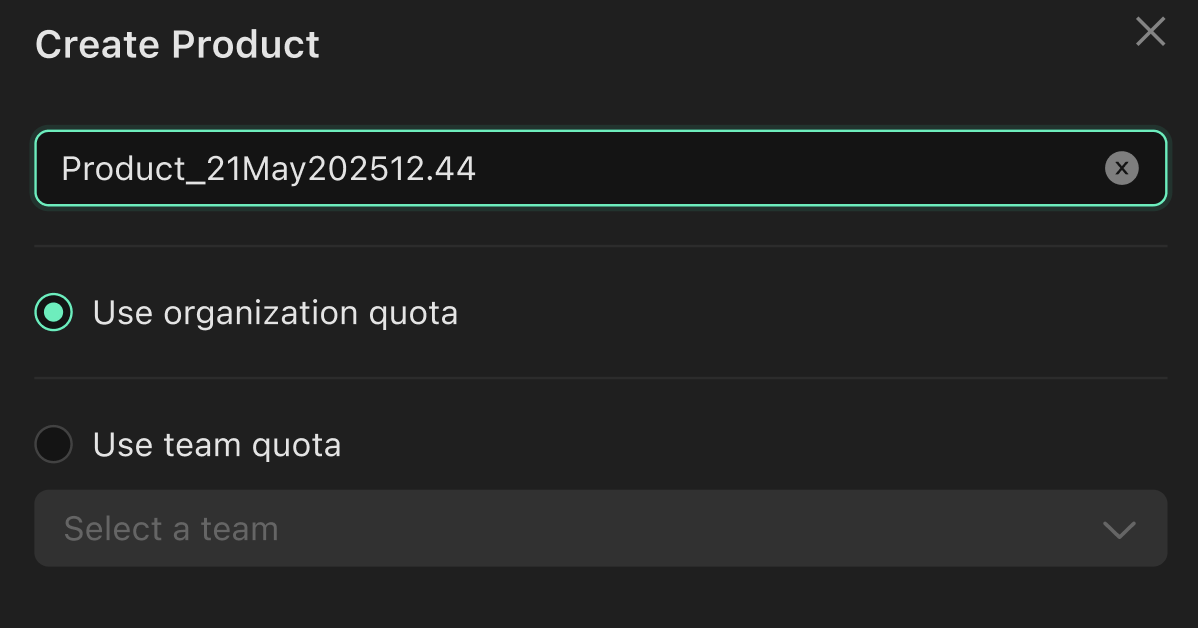
Task: Place cursor in Product_21May202512.44 text
Action: point(268,169)
